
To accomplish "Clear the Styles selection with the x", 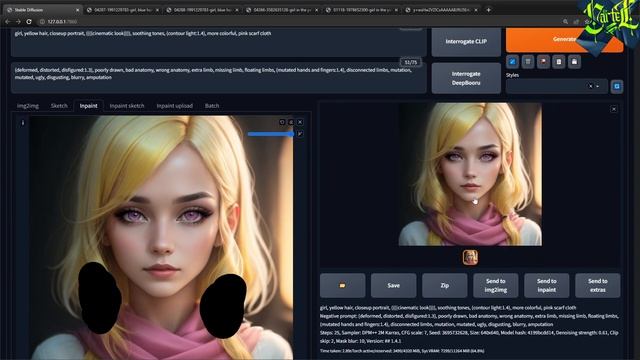I will [x=590, y=87].
